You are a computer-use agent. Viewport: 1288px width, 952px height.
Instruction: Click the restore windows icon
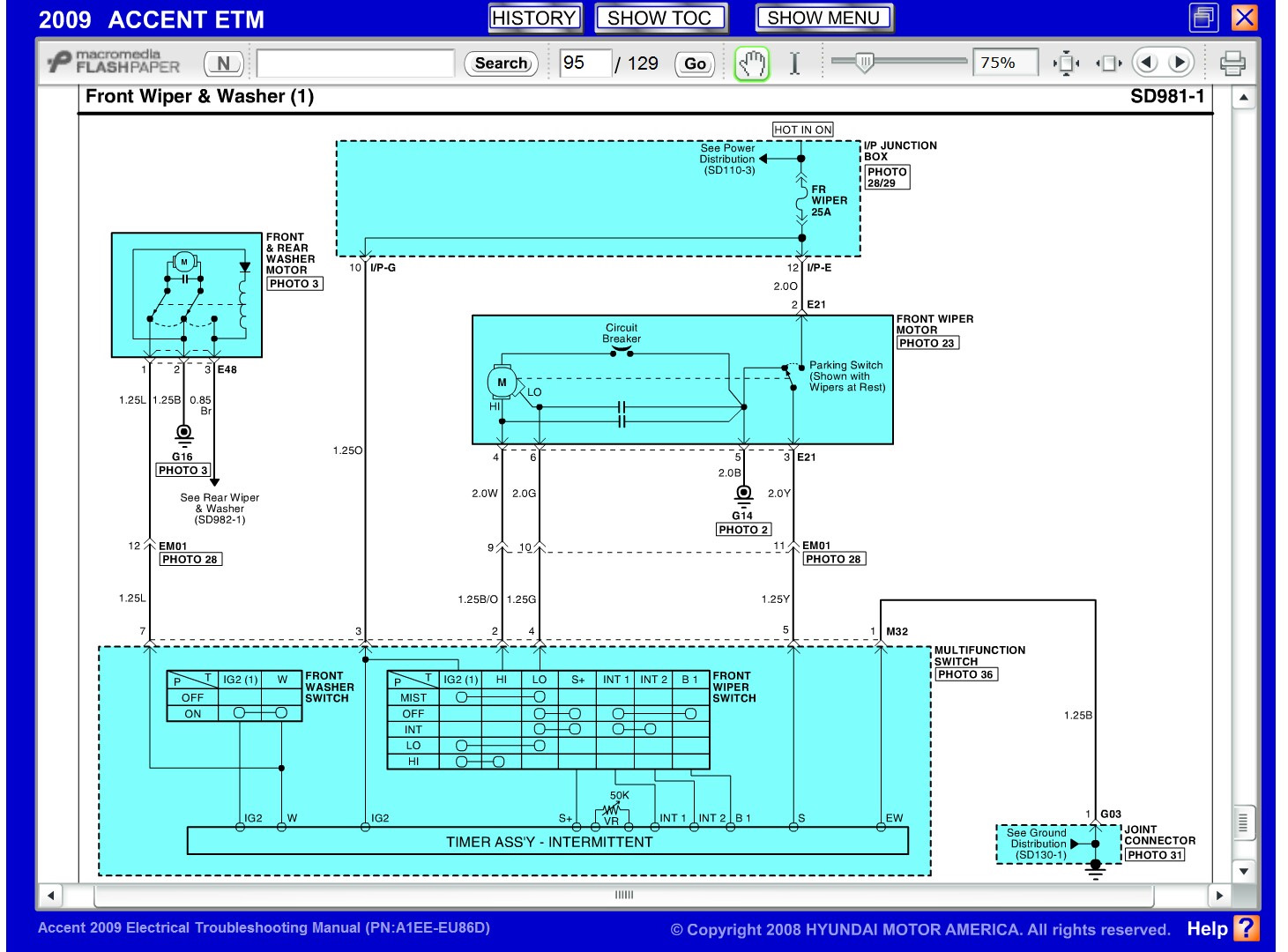click(1203, 18)
